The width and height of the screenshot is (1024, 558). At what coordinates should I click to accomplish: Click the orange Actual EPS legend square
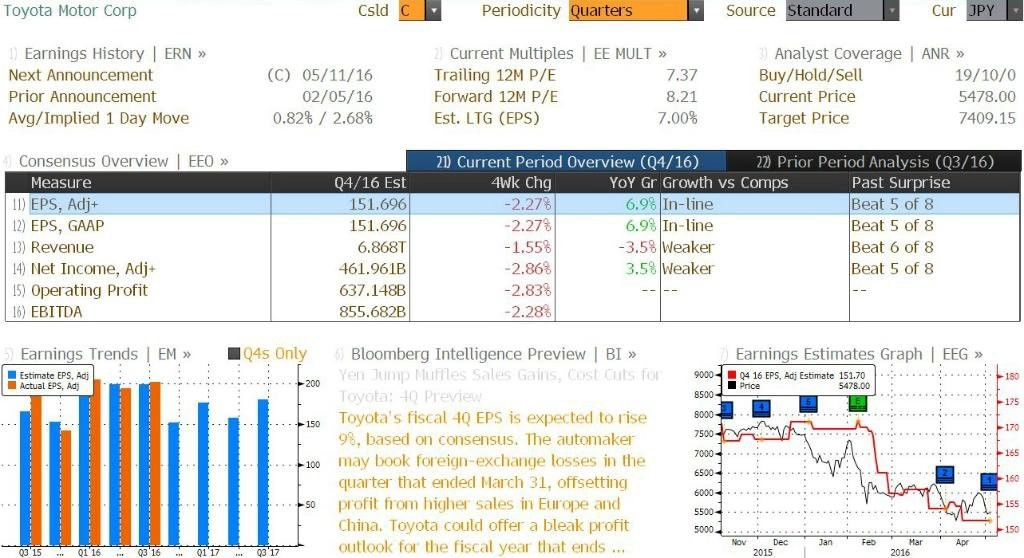point(12,386)
